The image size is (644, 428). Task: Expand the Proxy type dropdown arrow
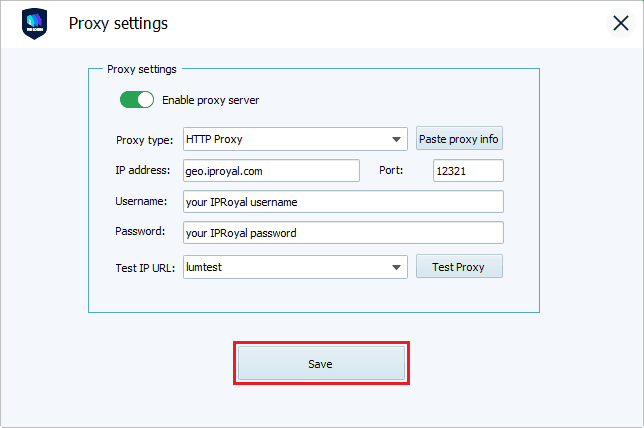(x=397, y=139)
